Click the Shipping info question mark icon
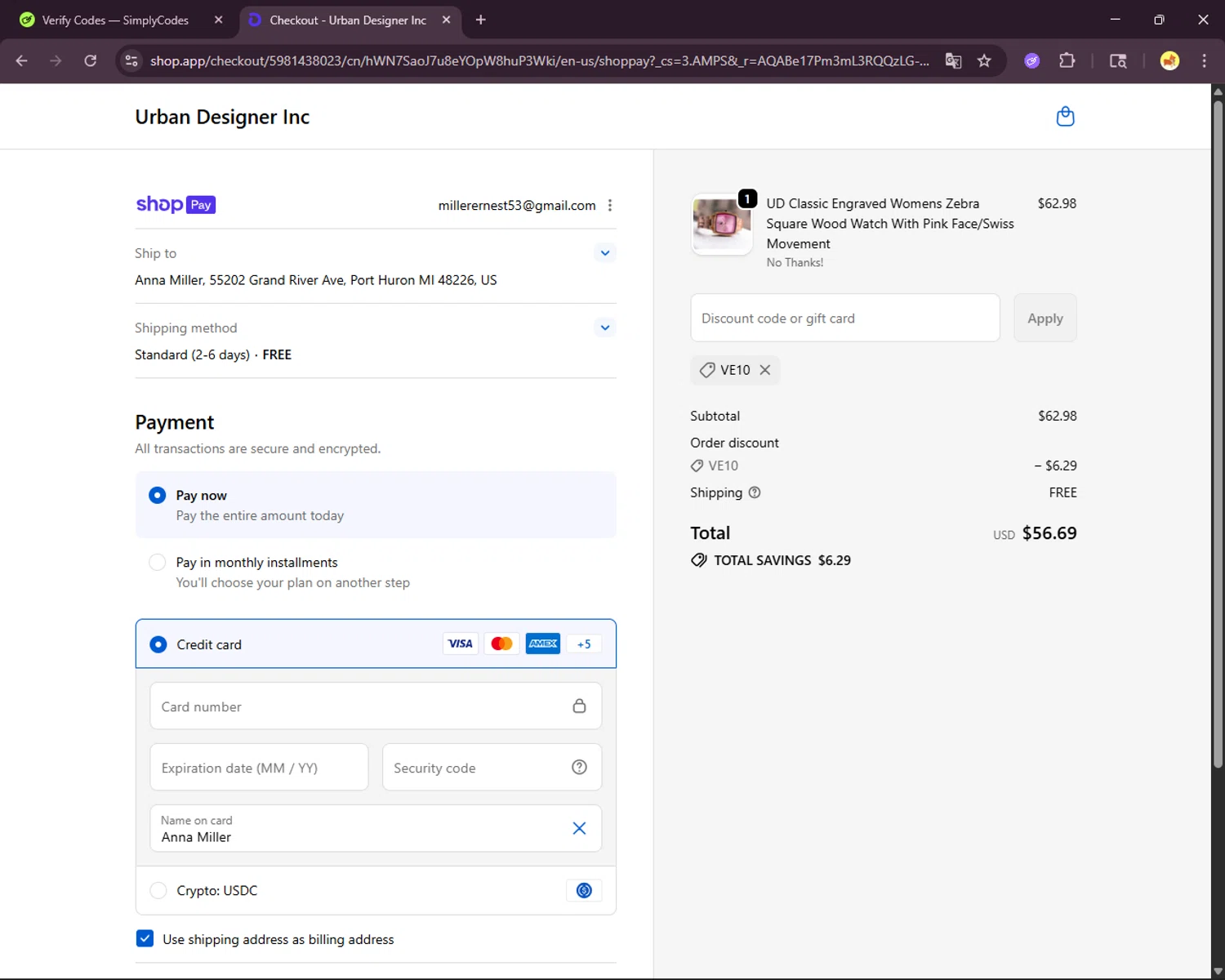 point(755,492)
